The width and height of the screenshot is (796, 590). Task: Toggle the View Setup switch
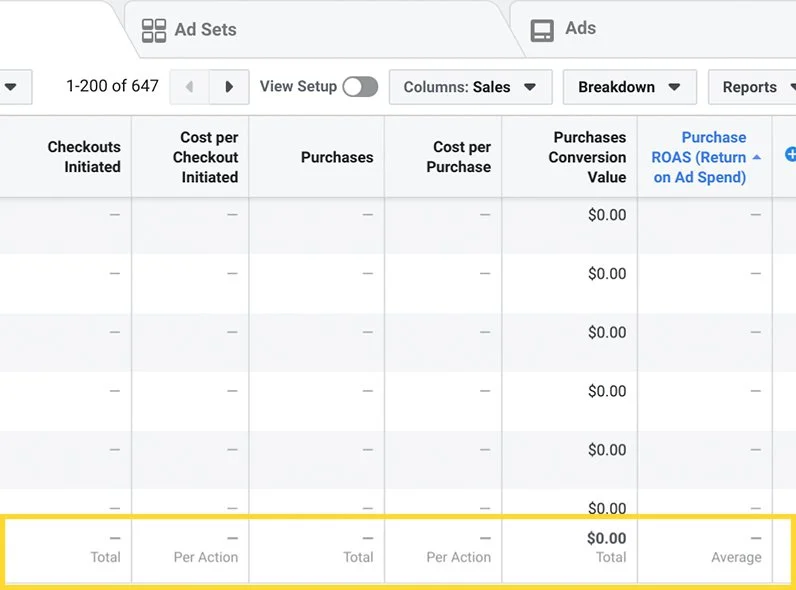click(x=360, y=87)
